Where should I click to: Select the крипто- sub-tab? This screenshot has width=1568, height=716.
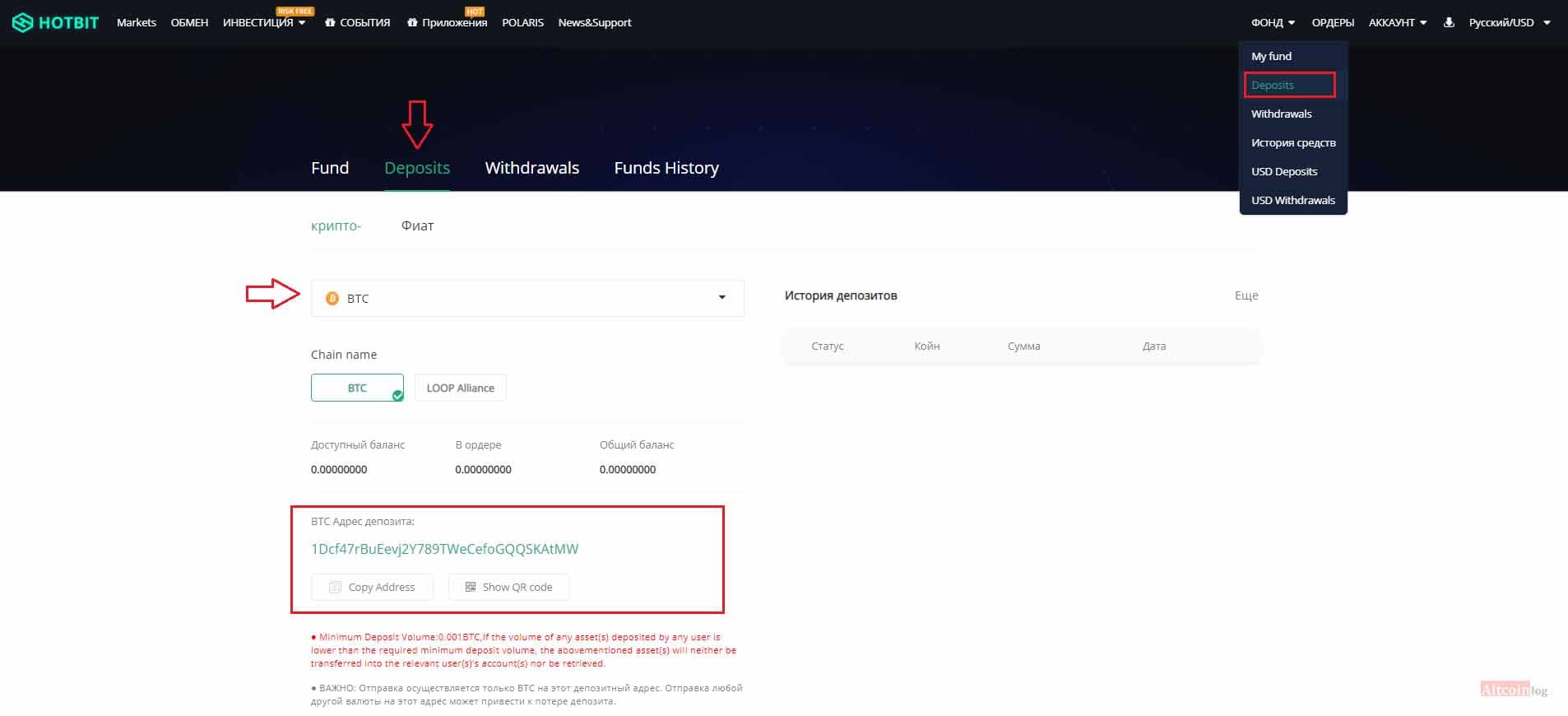(336, 225)
